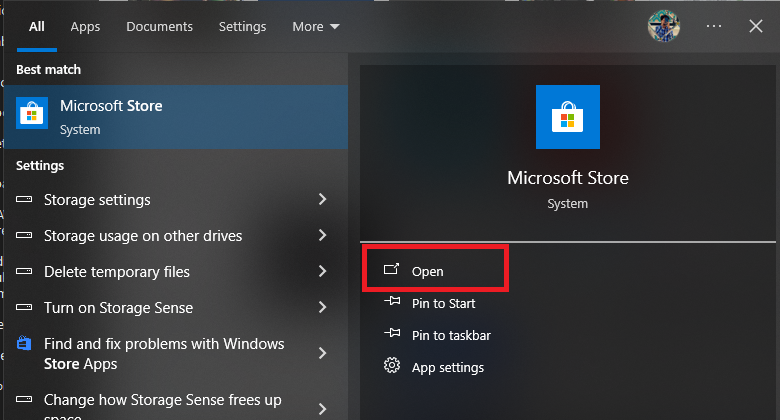Select the Settings search filter tab

242,27
